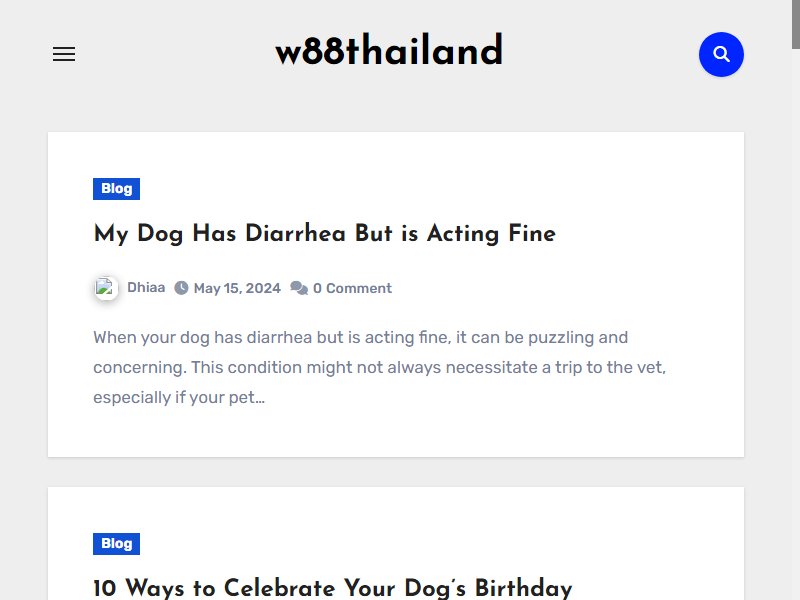Click the excerpt text of the diarrhea post
The image size is (800, 600).
click(380, 367)
